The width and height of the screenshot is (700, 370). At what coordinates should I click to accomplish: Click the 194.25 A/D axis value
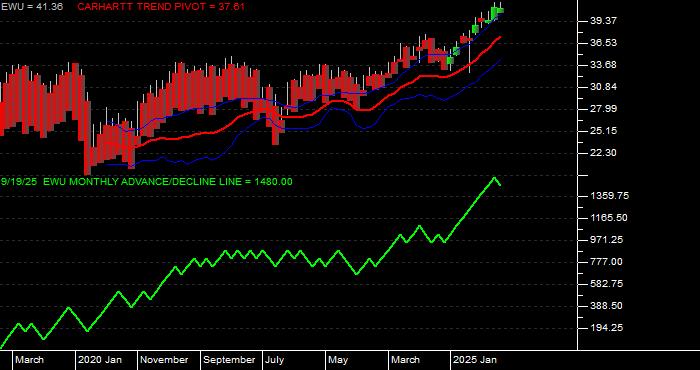[606, 328]
